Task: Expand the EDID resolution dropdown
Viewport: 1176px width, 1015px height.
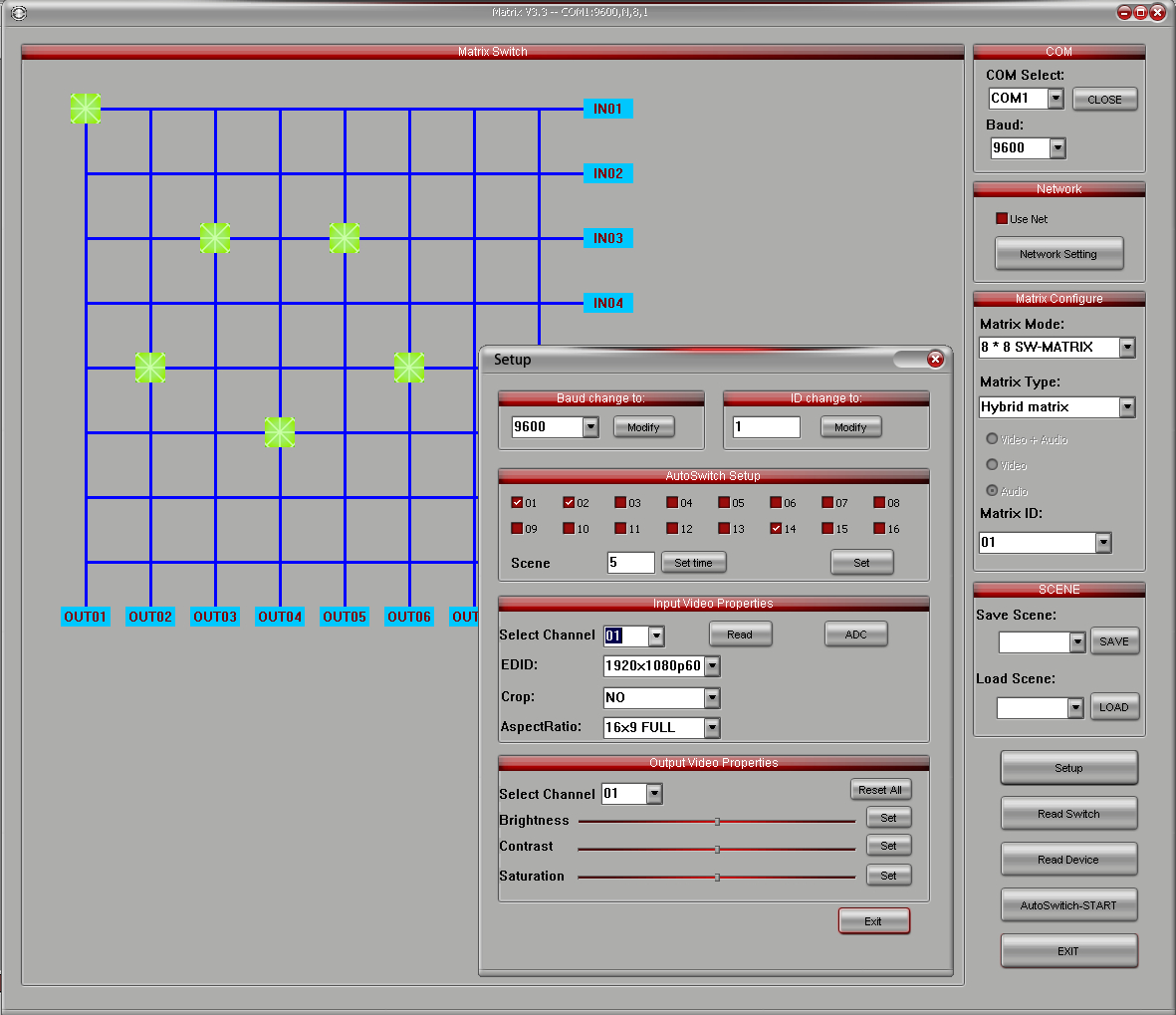Action: [713, 665]
